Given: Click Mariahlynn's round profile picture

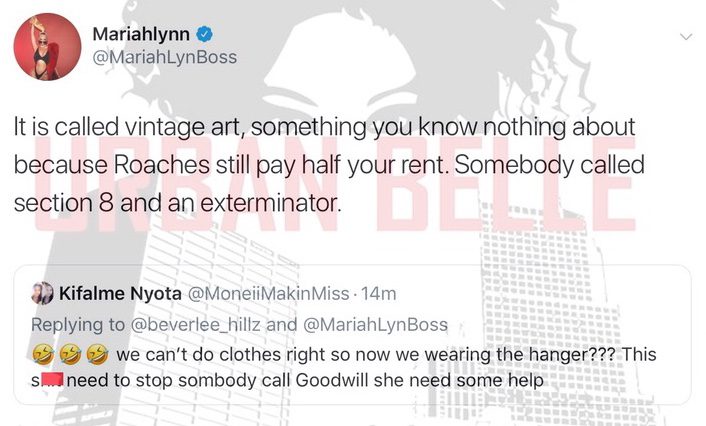Looking at the screenshot, I should click(x=47, y=47).
